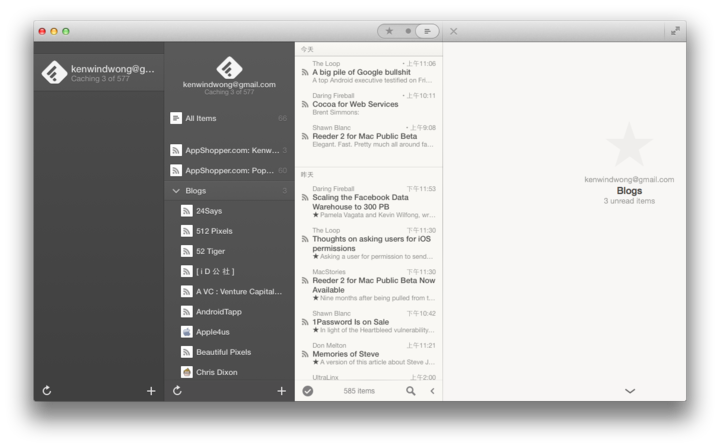
Task: Switch to all items filter
Action: coord(427,31)
